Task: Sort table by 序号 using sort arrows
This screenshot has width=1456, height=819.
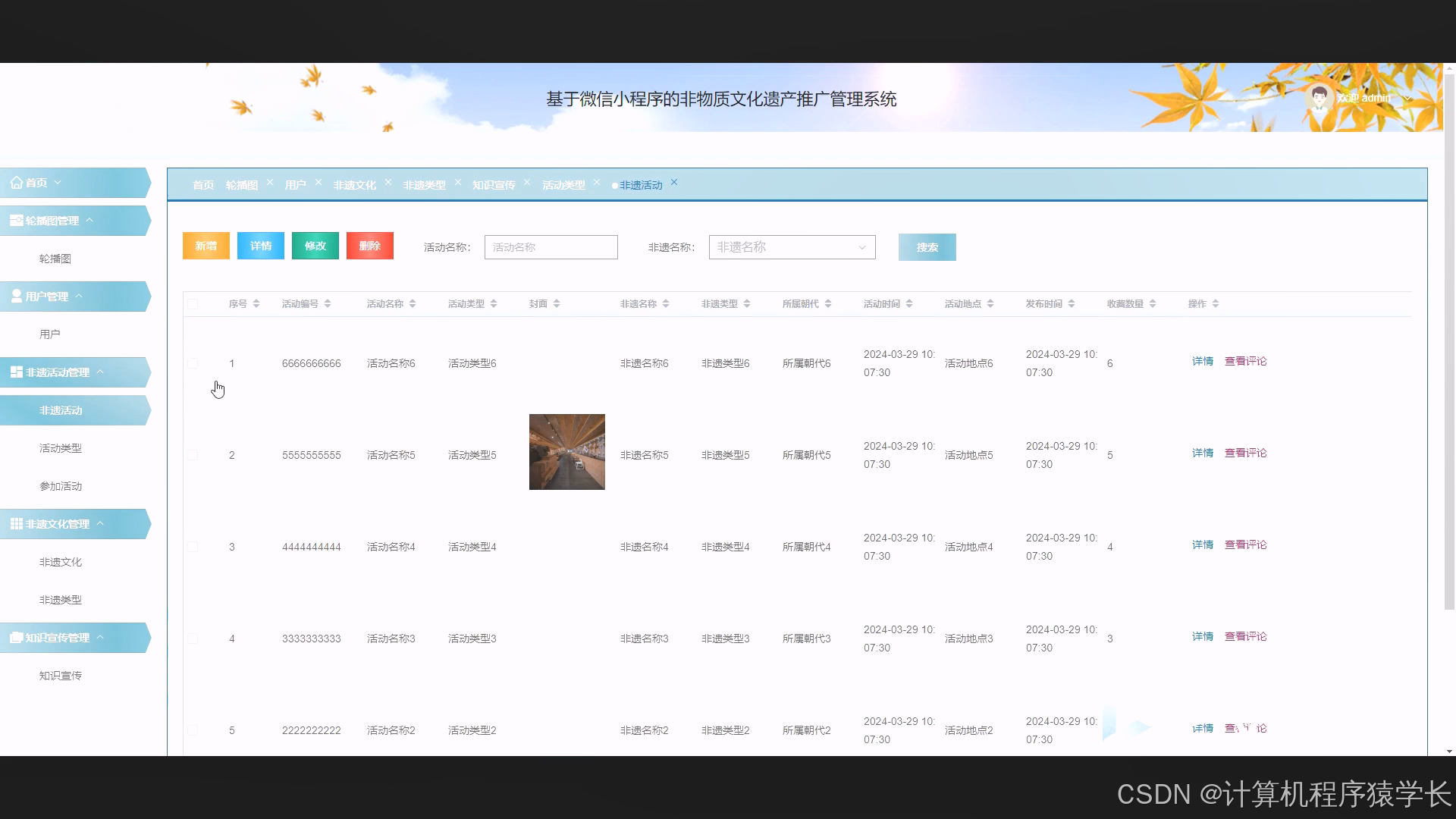Action: pos(256,303)
